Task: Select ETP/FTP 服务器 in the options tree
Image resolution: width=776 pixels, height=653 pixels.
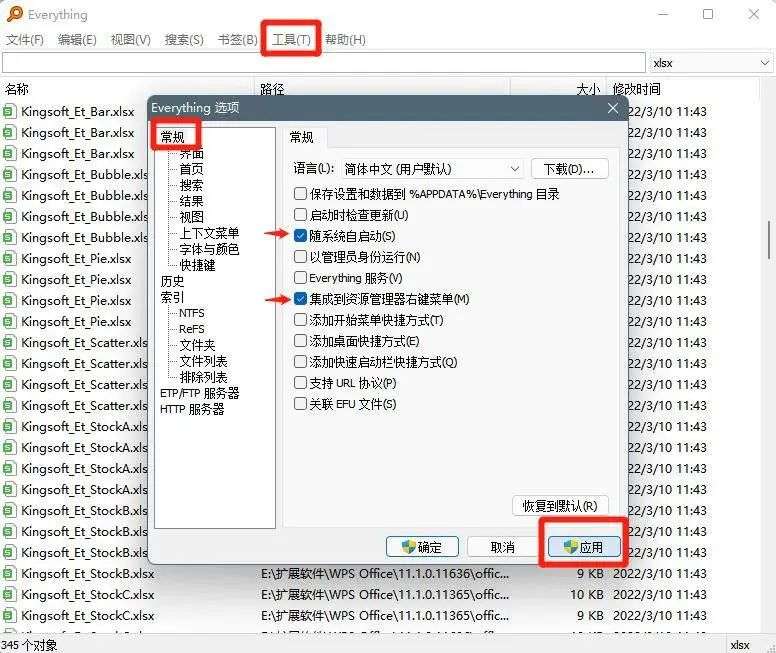Action: (x=199, y=393)
